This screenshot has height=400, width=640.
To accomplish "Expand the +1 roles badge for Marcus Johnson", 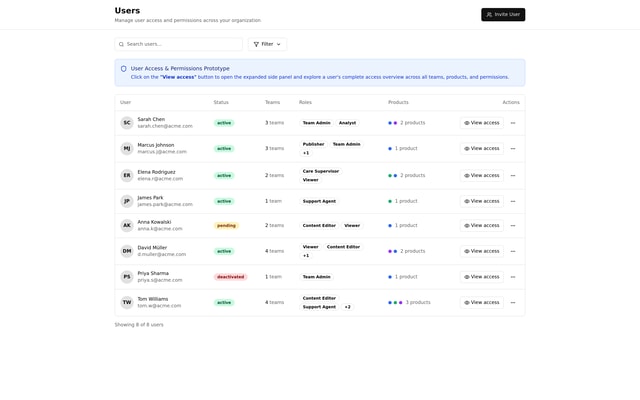I will [x=306, y=153].
